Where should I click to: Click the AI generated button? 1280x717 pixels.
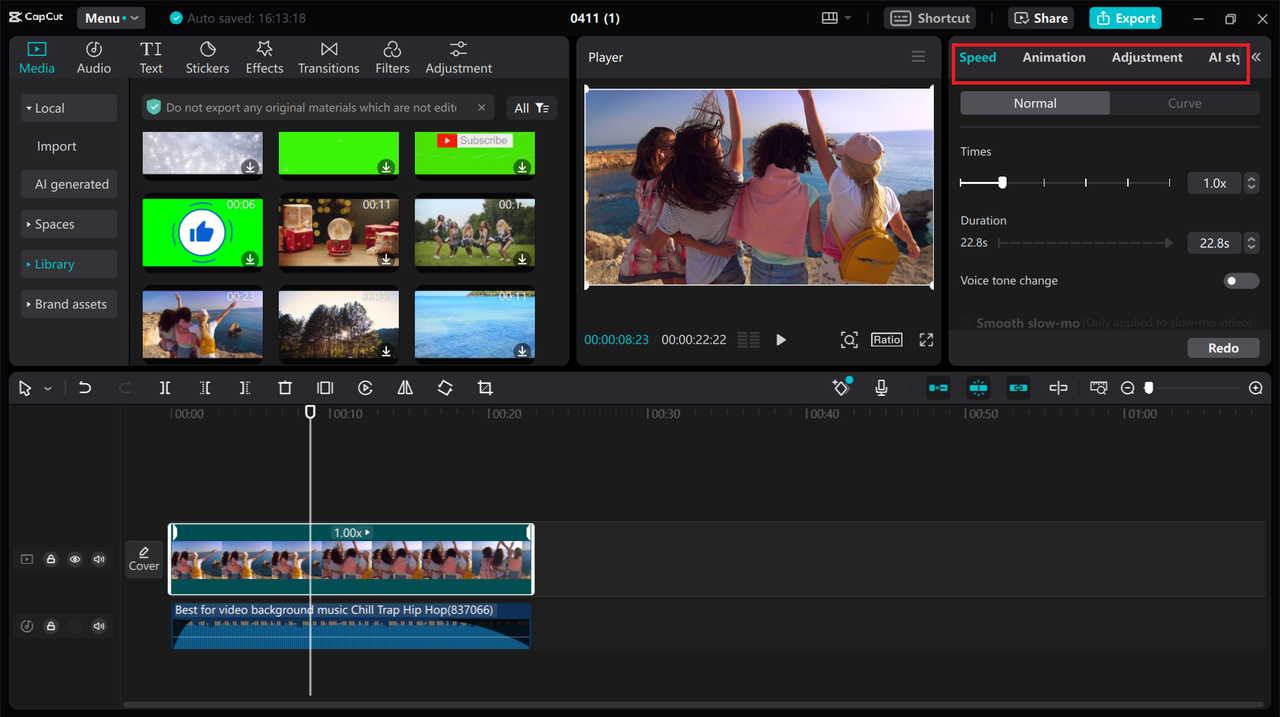pos(71,184)
